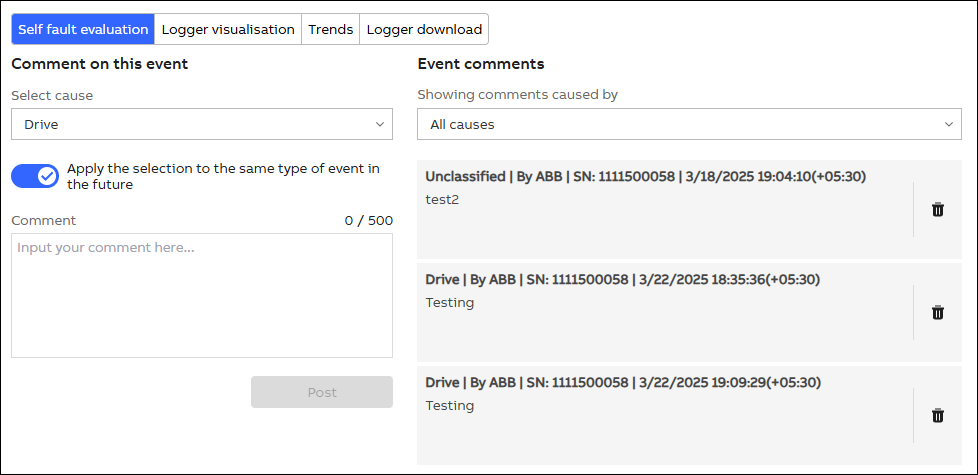Image resolution: width=978 pixels, height=475 pixels.
Task: Open the Select cause dropdown showing Drive
Action: [x=201, y=124]
